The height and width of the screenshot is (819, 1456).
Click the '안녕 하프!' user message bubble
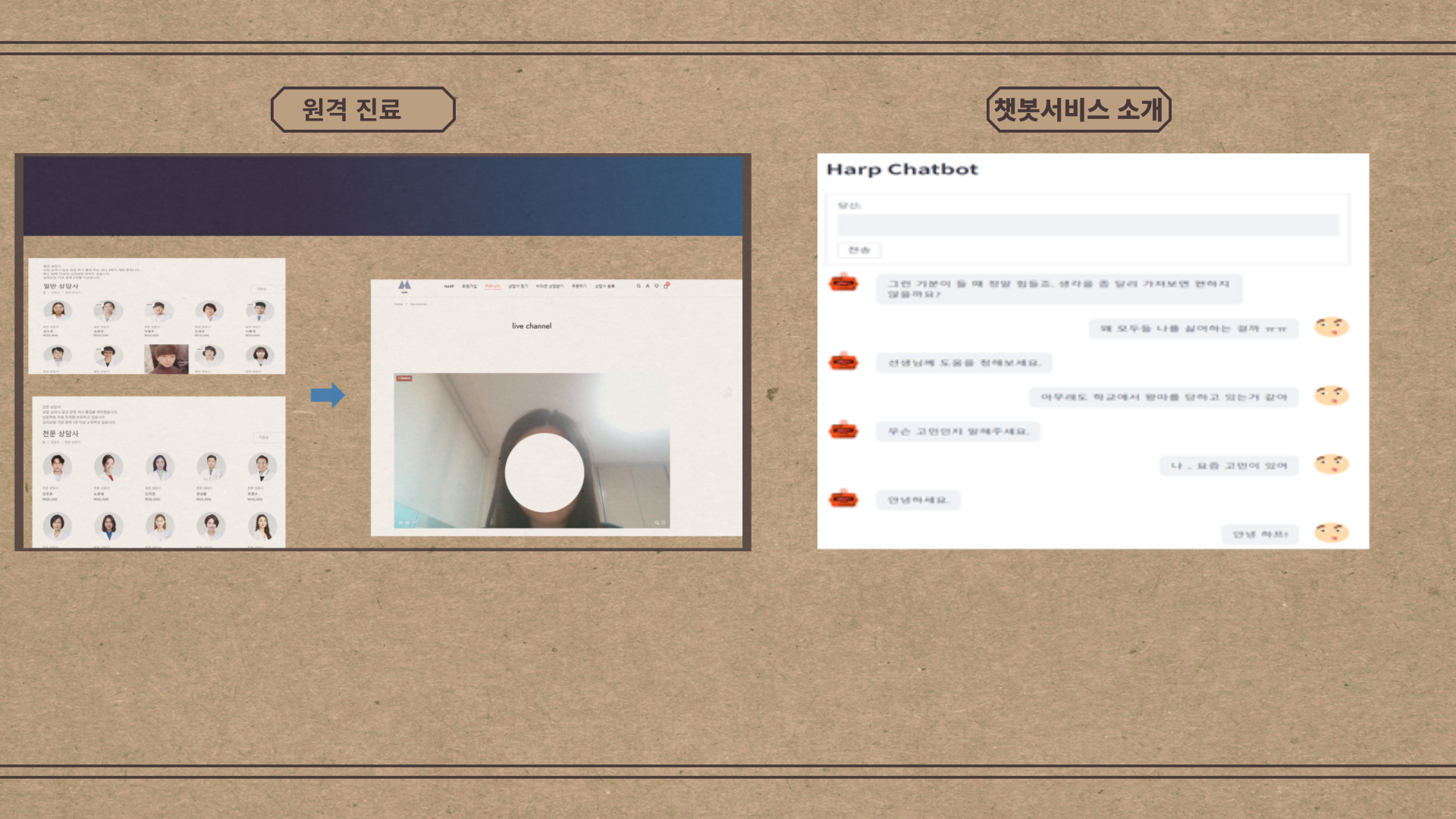[x=1260, y=534]
